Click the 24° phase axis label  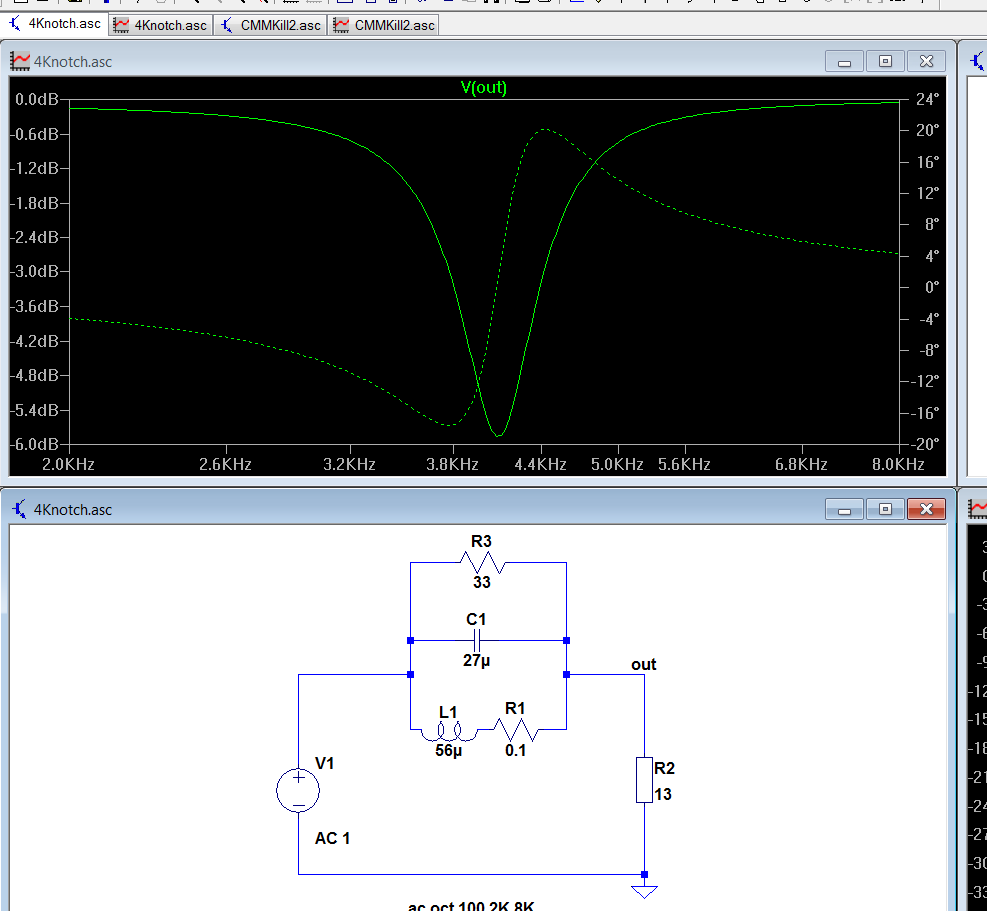click(x=927, y=99)
